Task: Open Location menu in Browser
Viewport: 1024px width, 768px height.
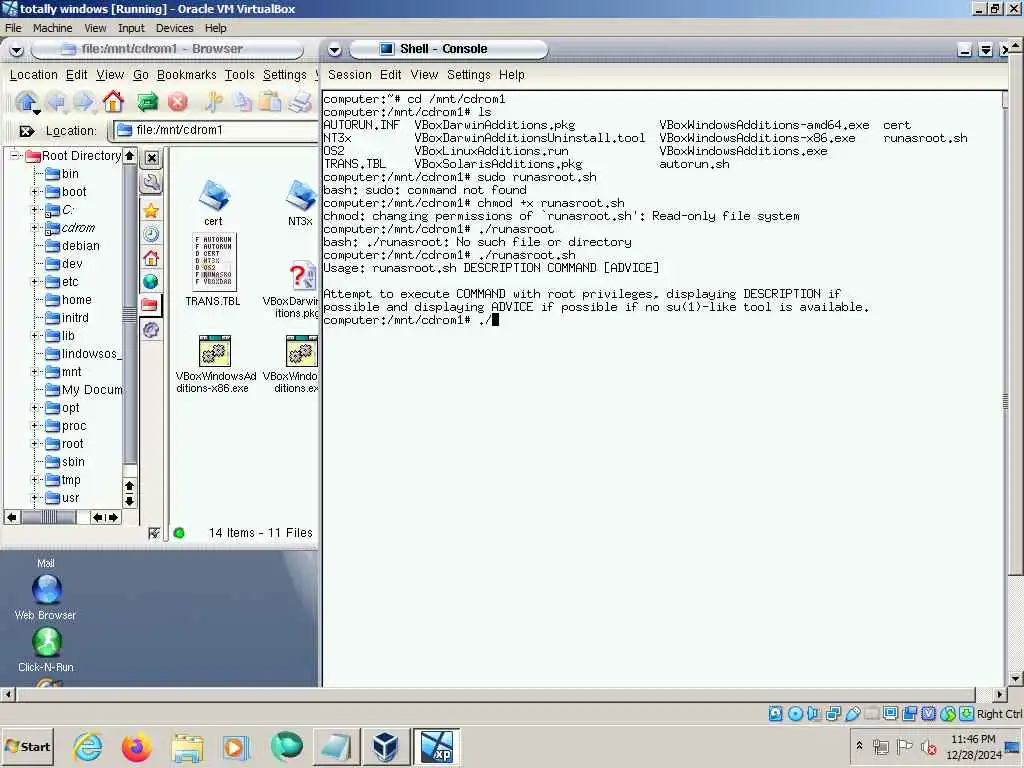Action: click(x=33, y=75)
